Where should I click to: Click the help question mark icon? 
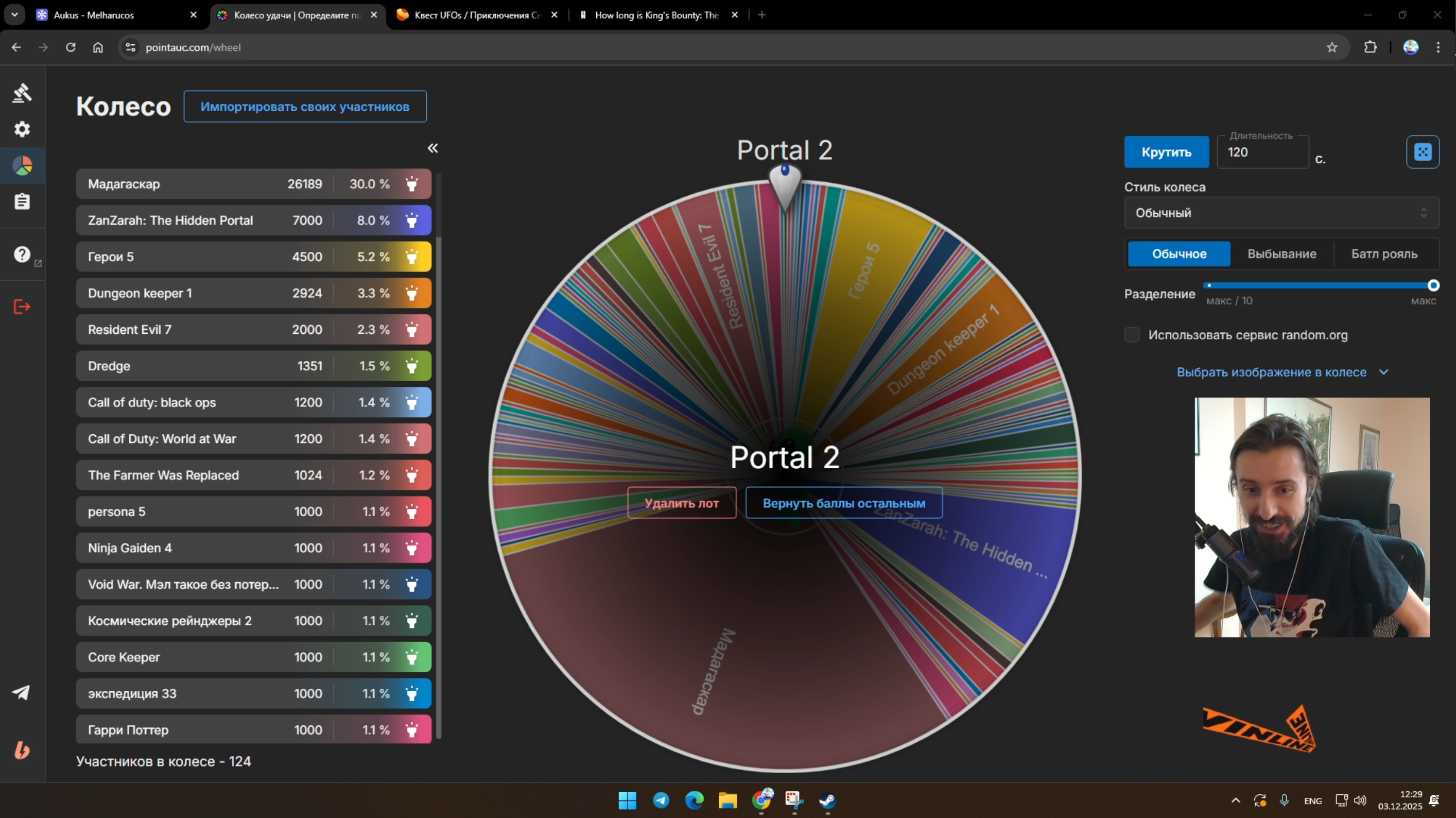pos(22,254)
